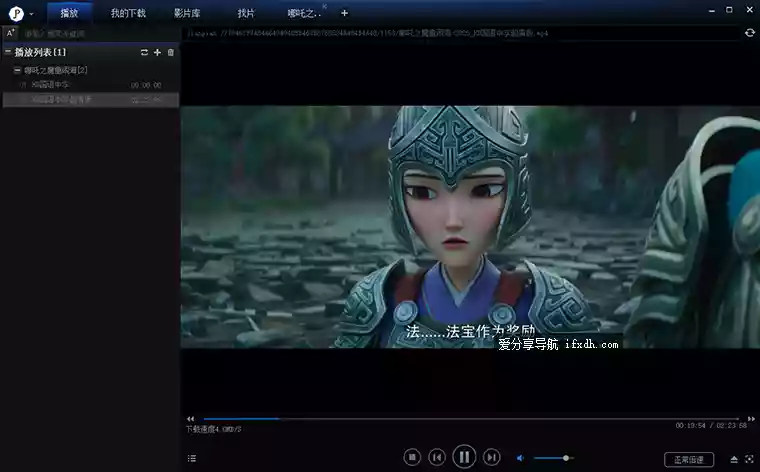Seek on the video progress bar
760x472 pixels.
point(471,419)
